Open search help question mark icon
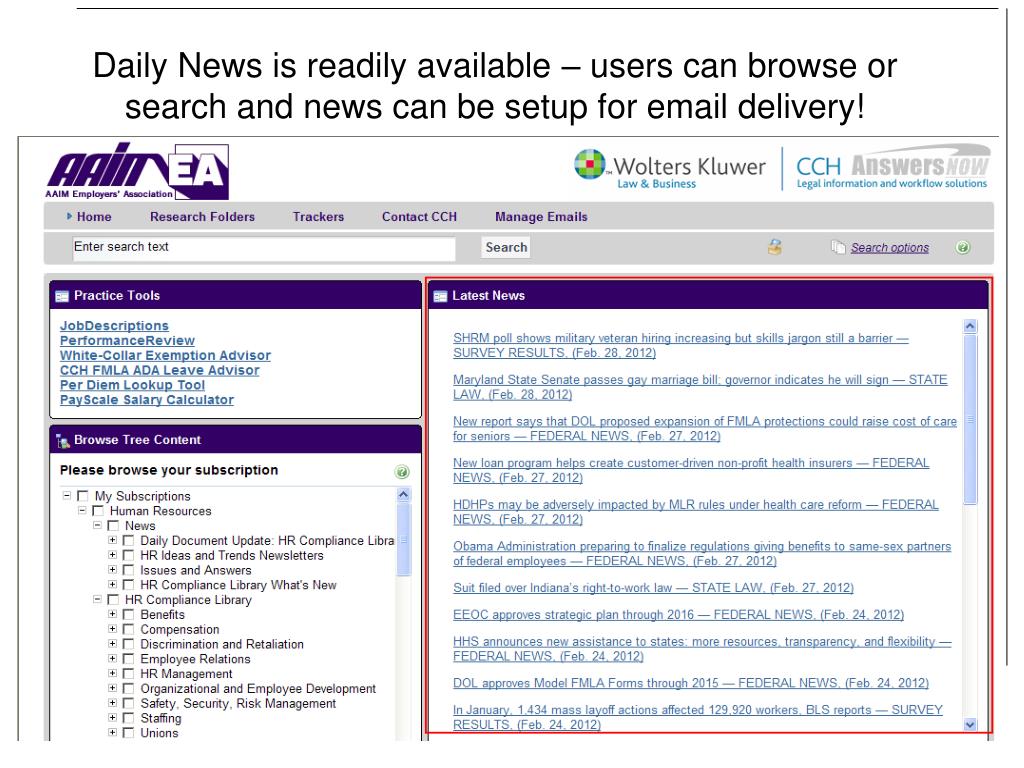The height and width of the screenshot is (768, 1024). click(x=963, y=248)
